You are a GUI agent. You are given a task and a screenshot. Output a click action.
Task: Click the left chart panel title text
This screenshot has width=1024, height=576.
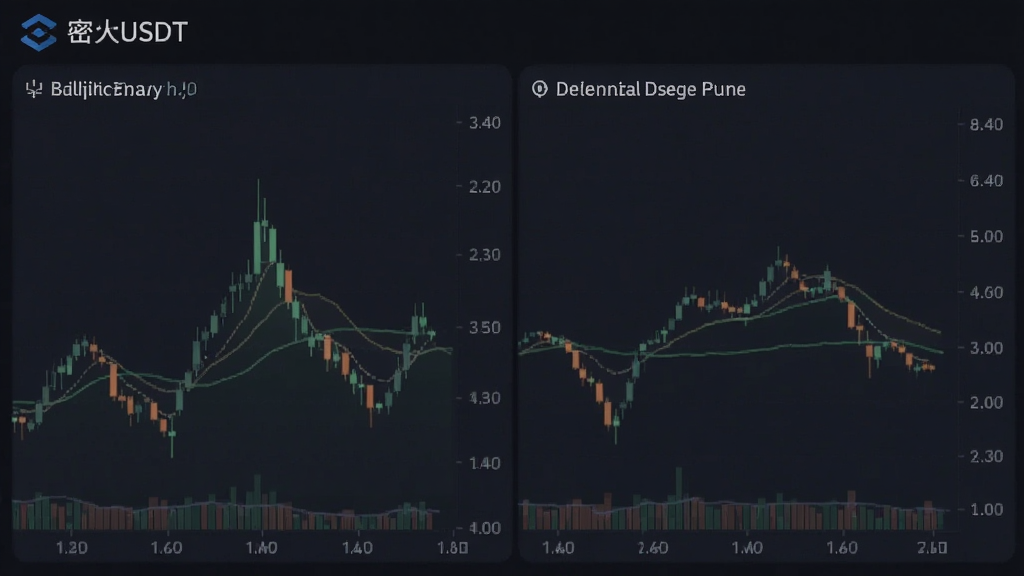123,89
